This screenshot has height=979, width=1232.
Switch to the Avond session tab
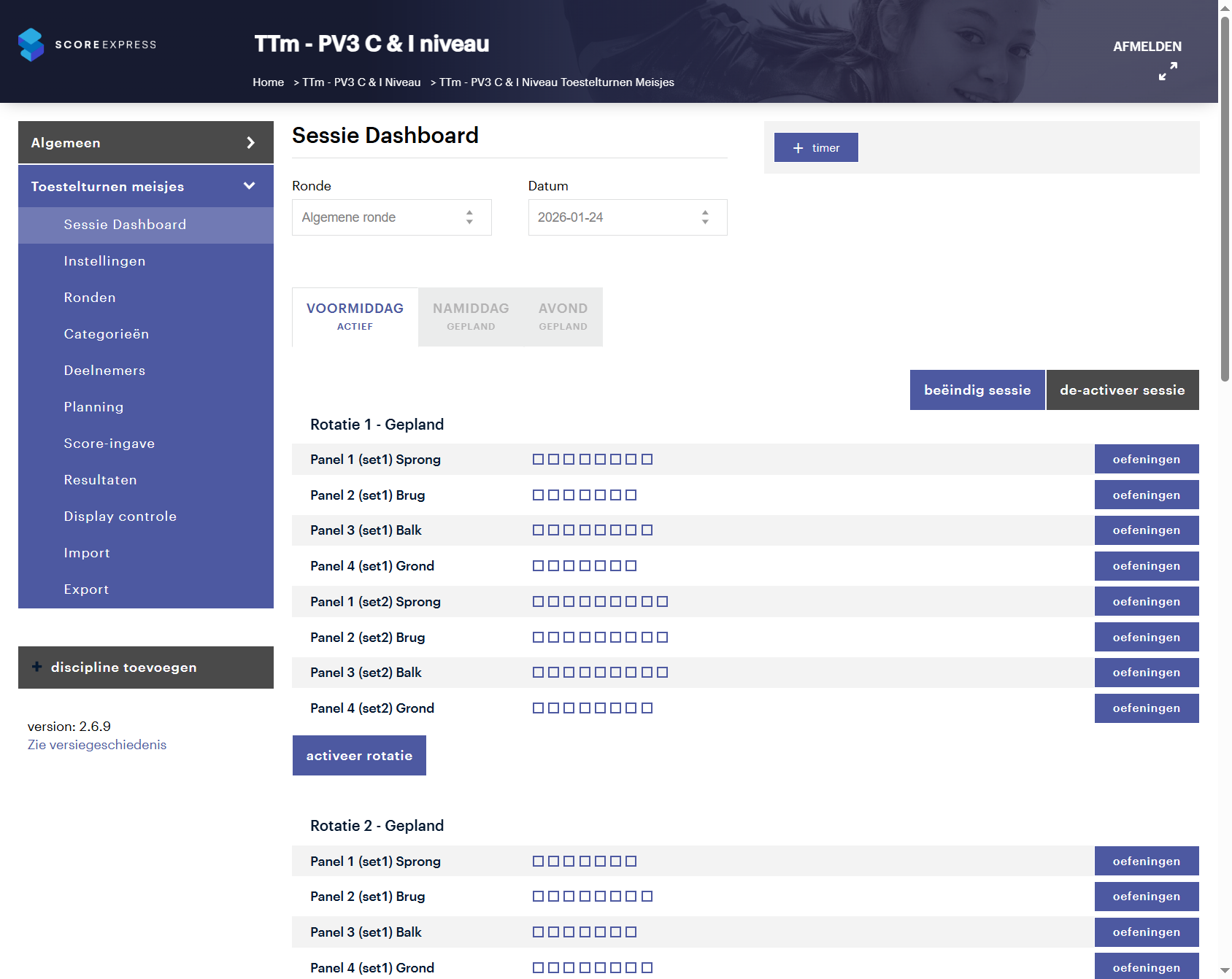pos(563,317)
